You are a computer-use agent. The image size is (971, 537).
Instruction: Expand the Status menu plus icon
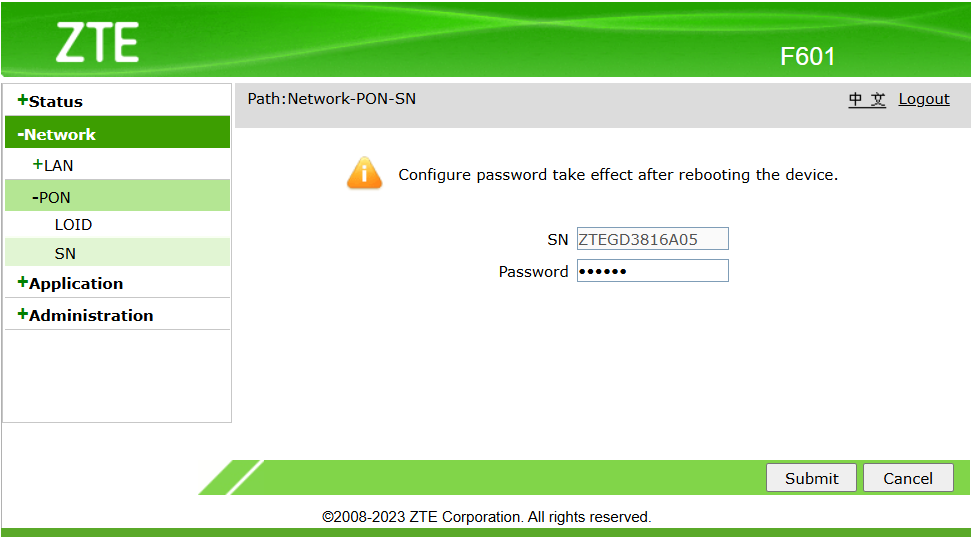tap(23, 100)
